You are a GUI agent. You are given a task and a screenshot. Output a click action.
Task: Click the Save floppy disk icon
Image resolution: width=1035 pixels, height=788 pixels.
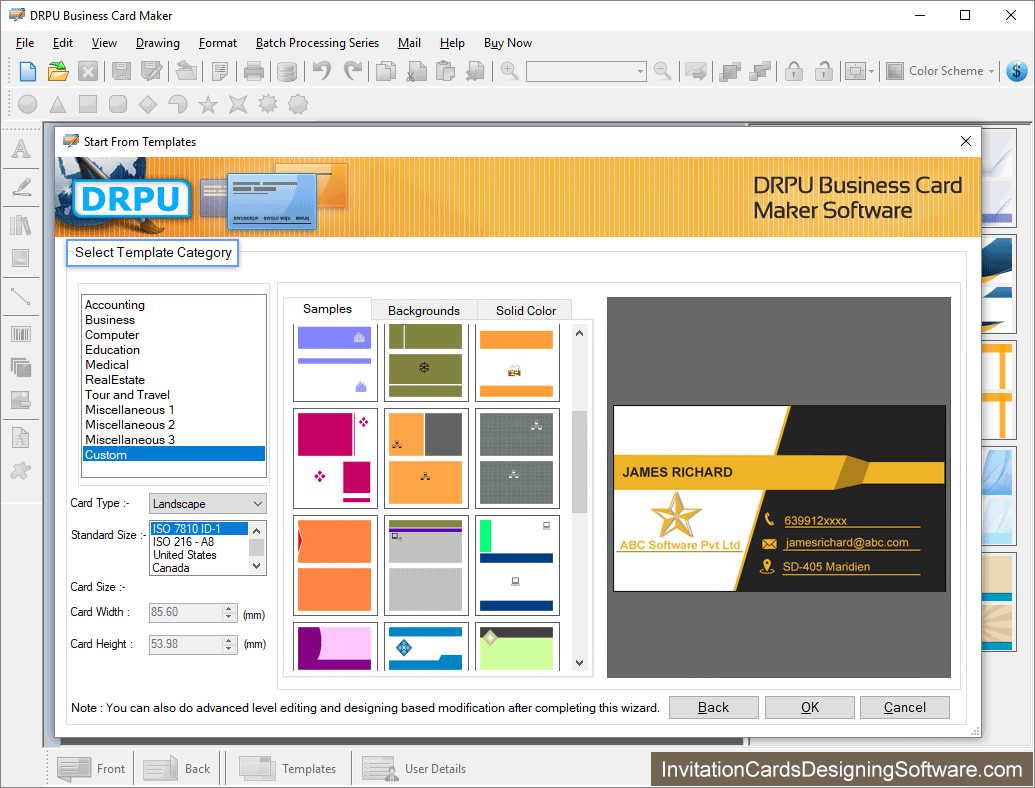(121, 71)
